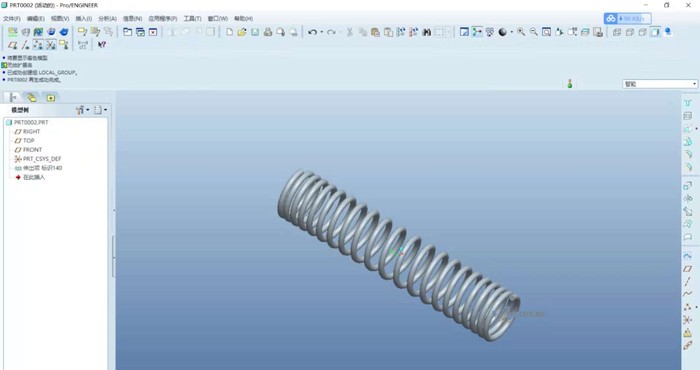The image size is (700, 370).
Task: Click the Undo arrow icon
Action: (x=312, y=32)
